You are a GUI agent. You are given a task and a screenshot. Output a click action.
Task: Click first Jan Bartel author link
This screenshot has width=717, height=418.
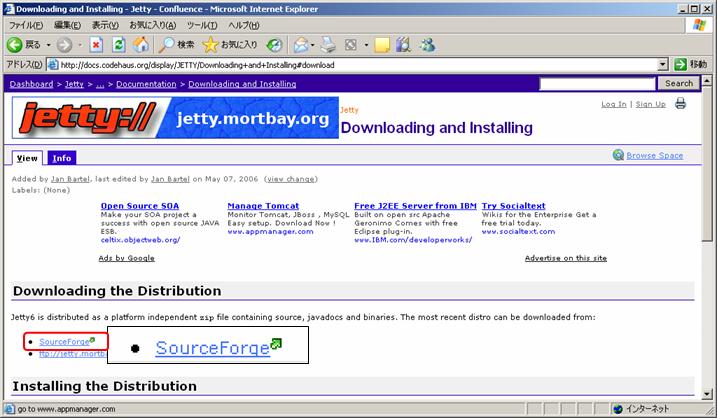point(70,179)
